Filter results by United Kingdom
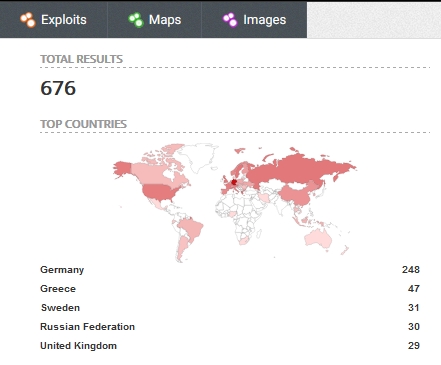This screenshot has width=441, height=365. [78, 346]
